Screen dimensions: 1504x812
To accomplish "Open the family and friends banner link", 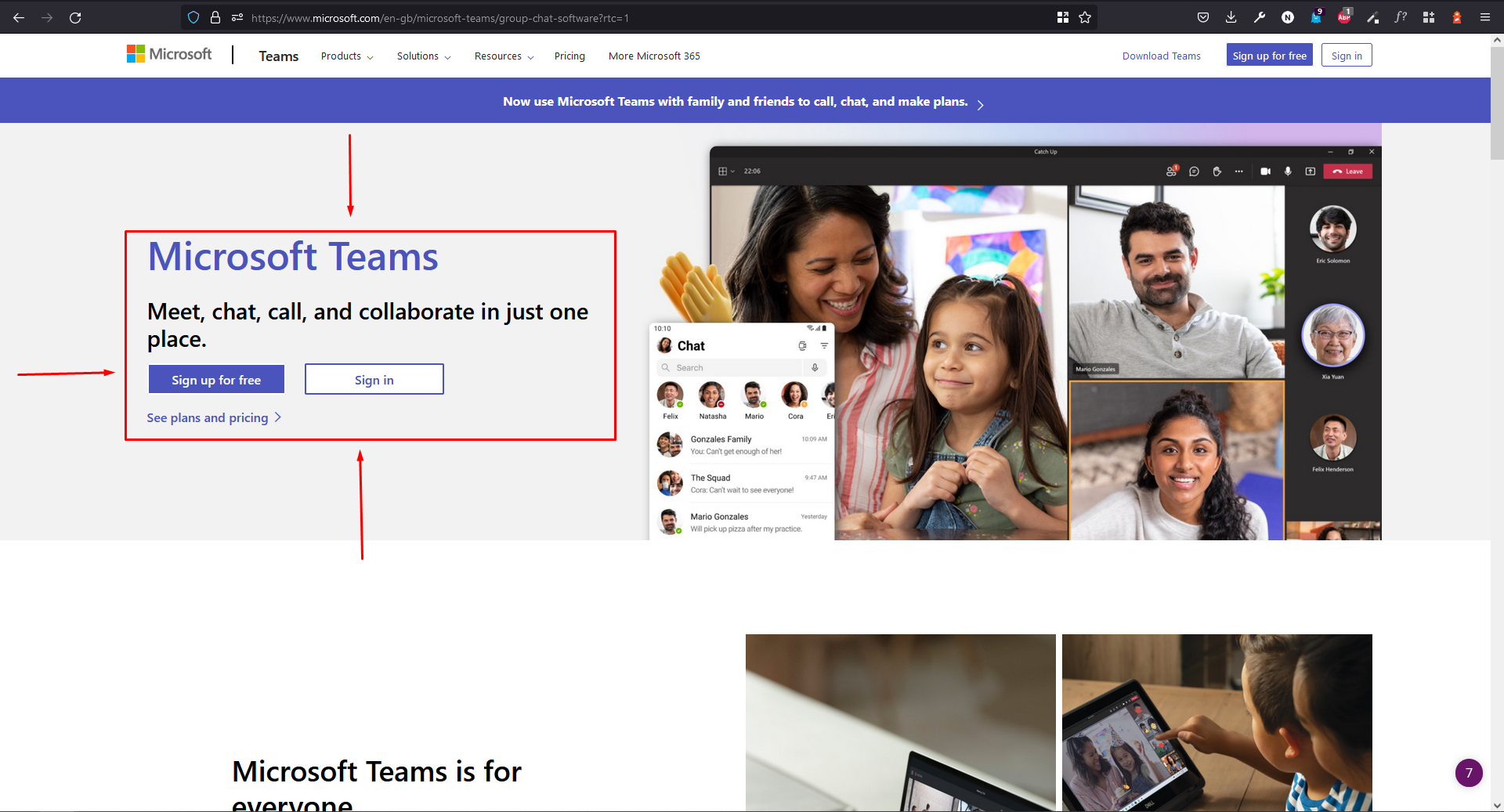I will click(x=735, y=102).
